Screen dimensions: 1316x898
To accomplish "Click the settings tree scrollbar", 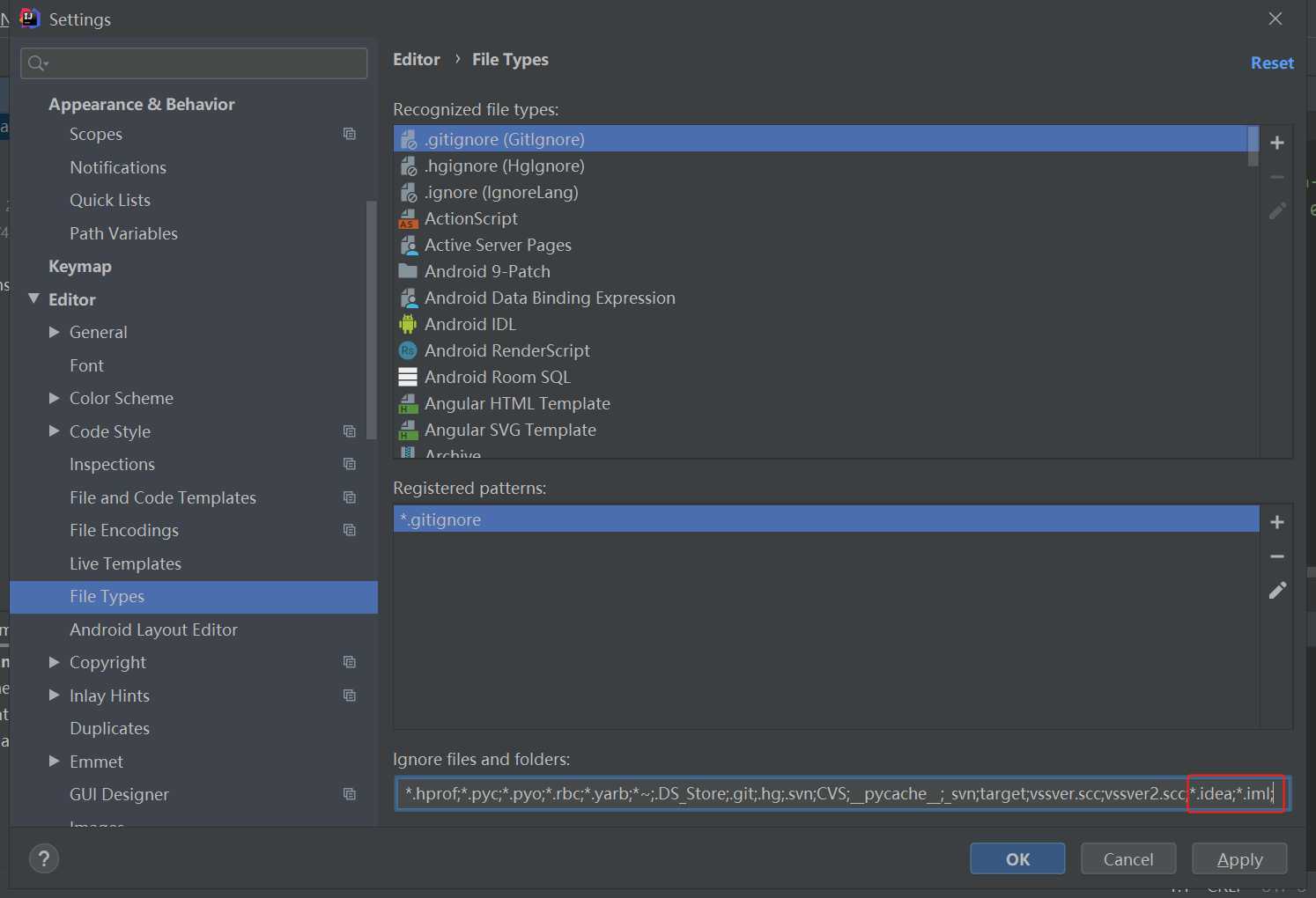I will pos(371,320).
